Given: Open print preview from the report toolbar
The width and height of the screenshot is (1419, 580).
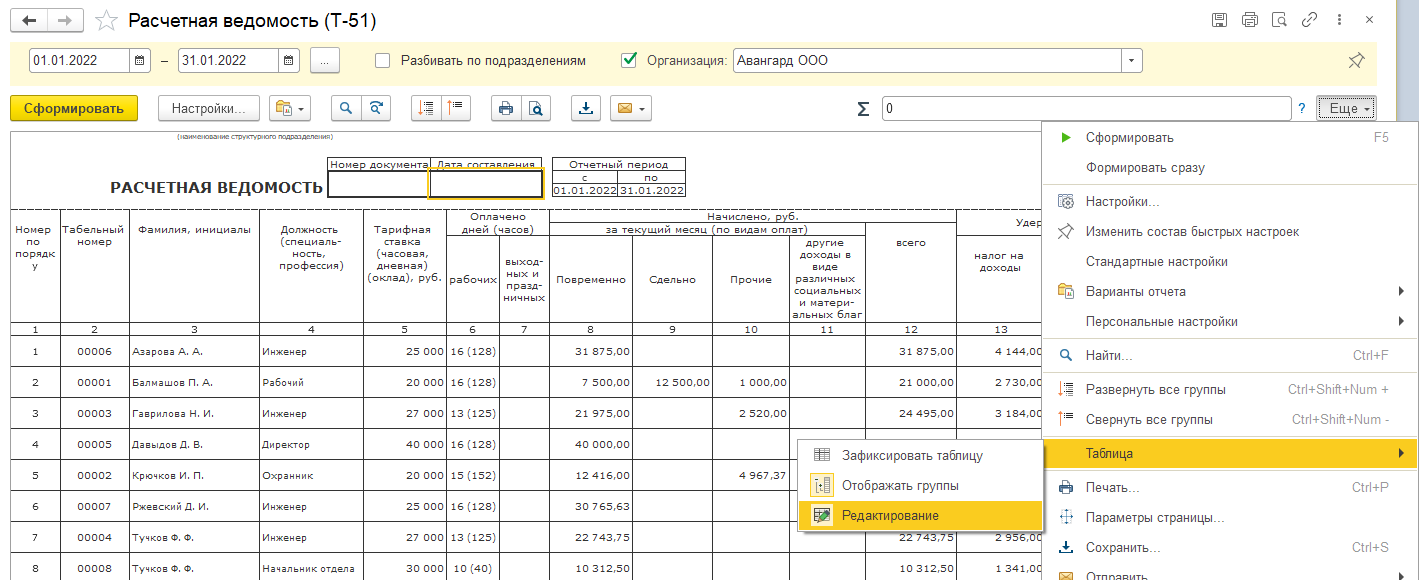Looking at the screenshot, I should point(537,109).
